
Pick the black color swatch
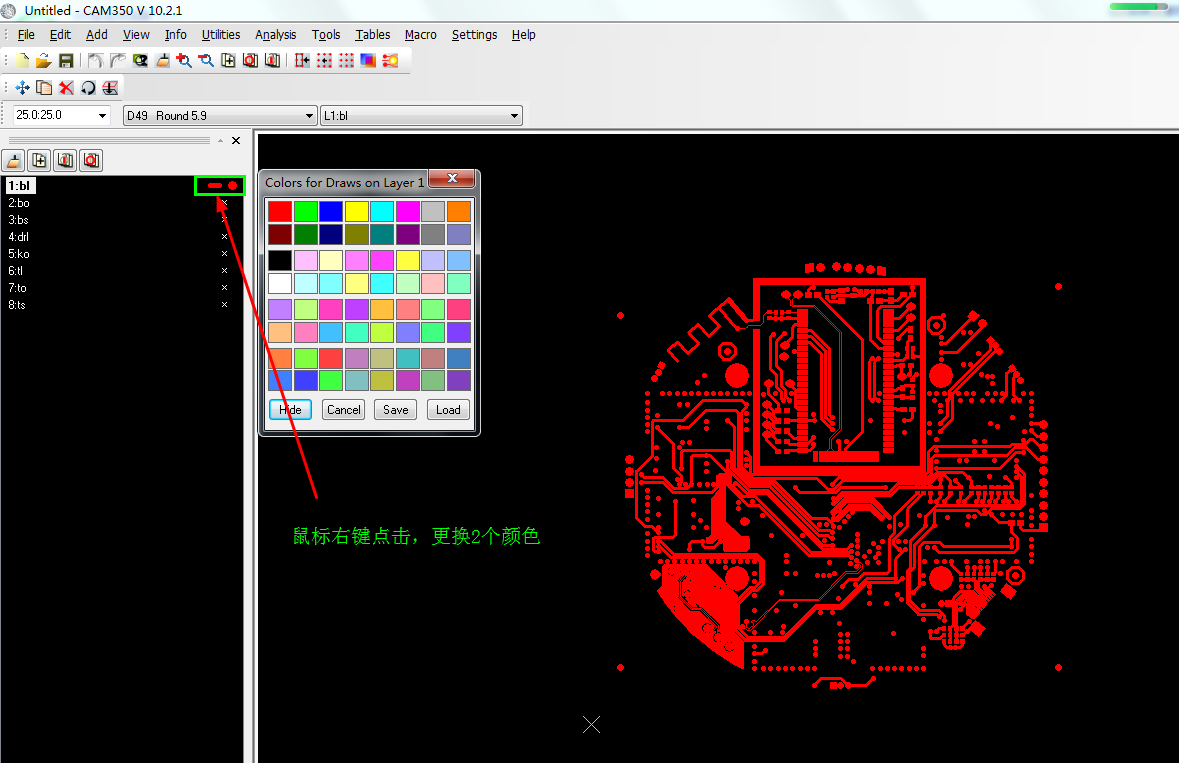280,261
